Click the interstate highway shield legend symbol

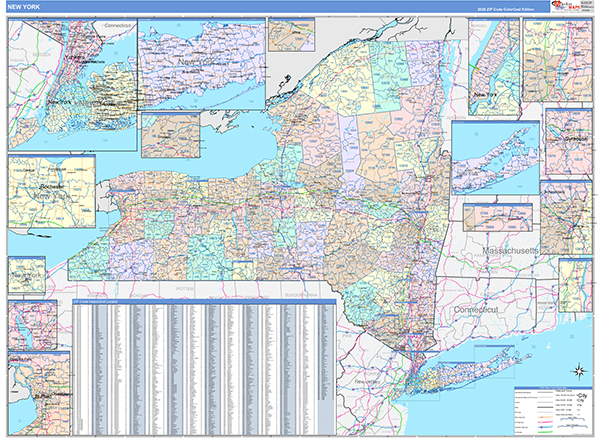[541, 427]
